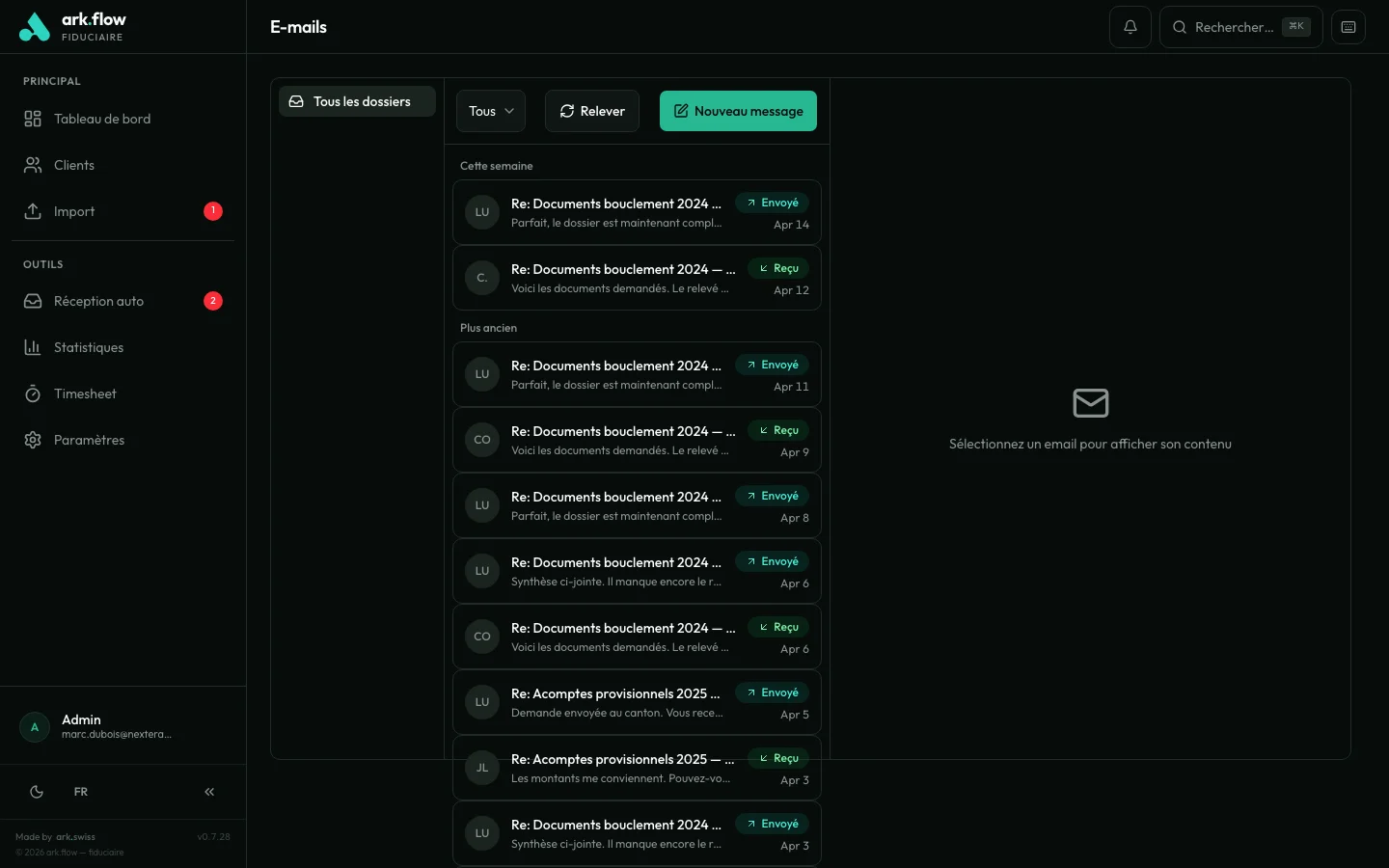
Task: Click the Timesheet stopwatch icon
Action: [33, 393]
